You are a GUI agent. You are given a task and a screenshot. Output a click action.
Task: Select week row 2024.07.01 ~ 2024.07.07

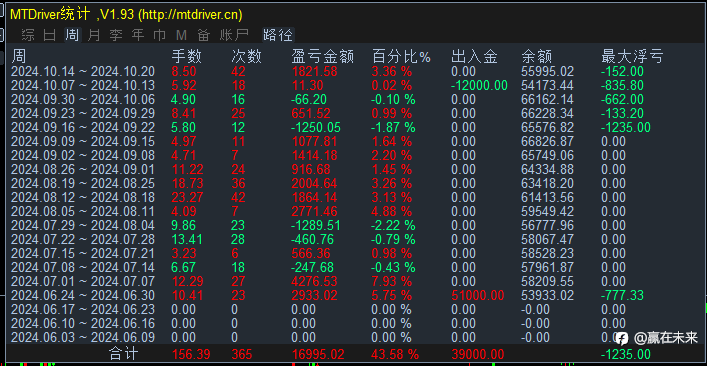point(354,281)
